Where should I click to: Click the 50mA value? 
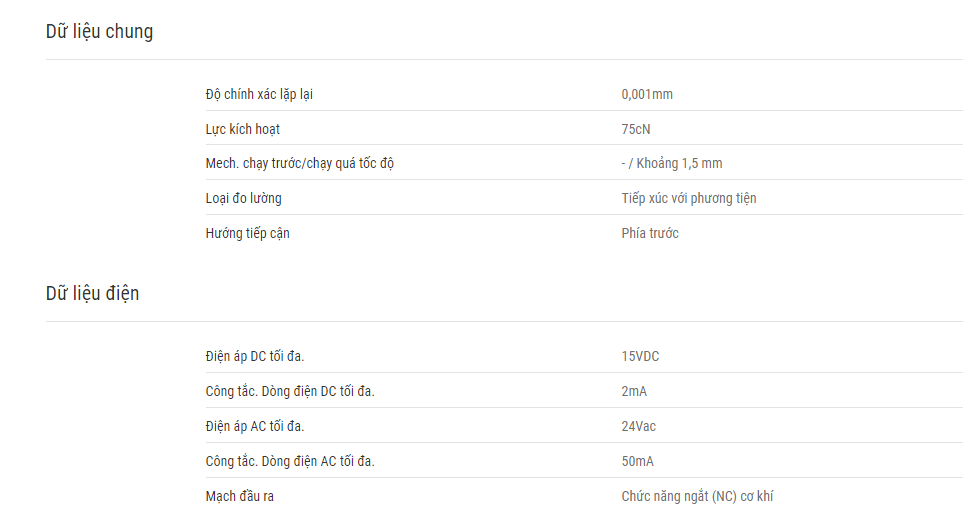coord(637,461)
